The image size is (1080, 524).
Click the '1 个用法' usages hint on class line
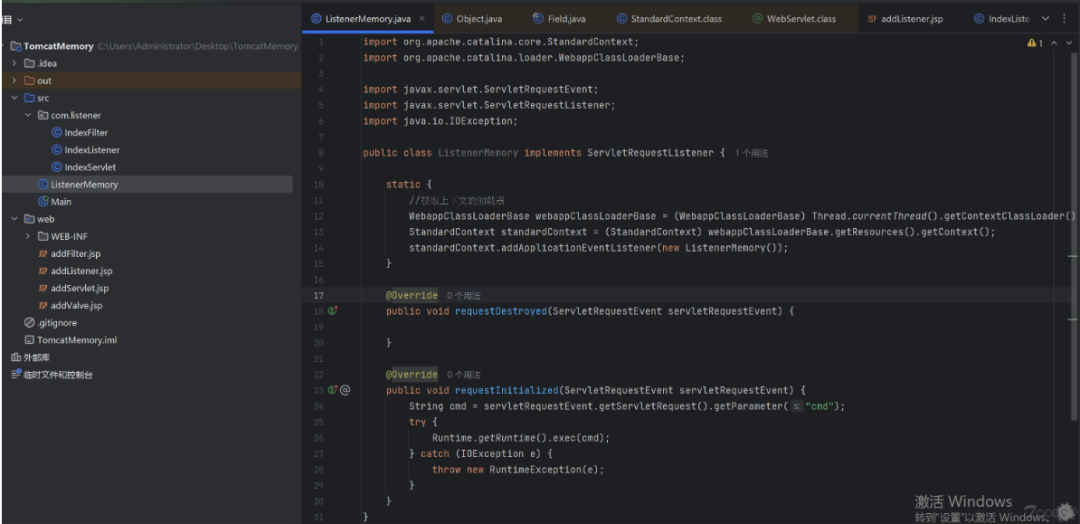[x=751, y=154]
